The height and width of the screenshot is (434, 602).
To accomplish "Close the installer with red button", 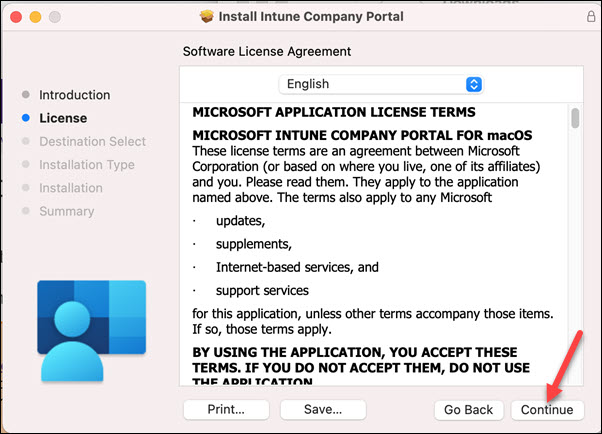I will point(16,17).
